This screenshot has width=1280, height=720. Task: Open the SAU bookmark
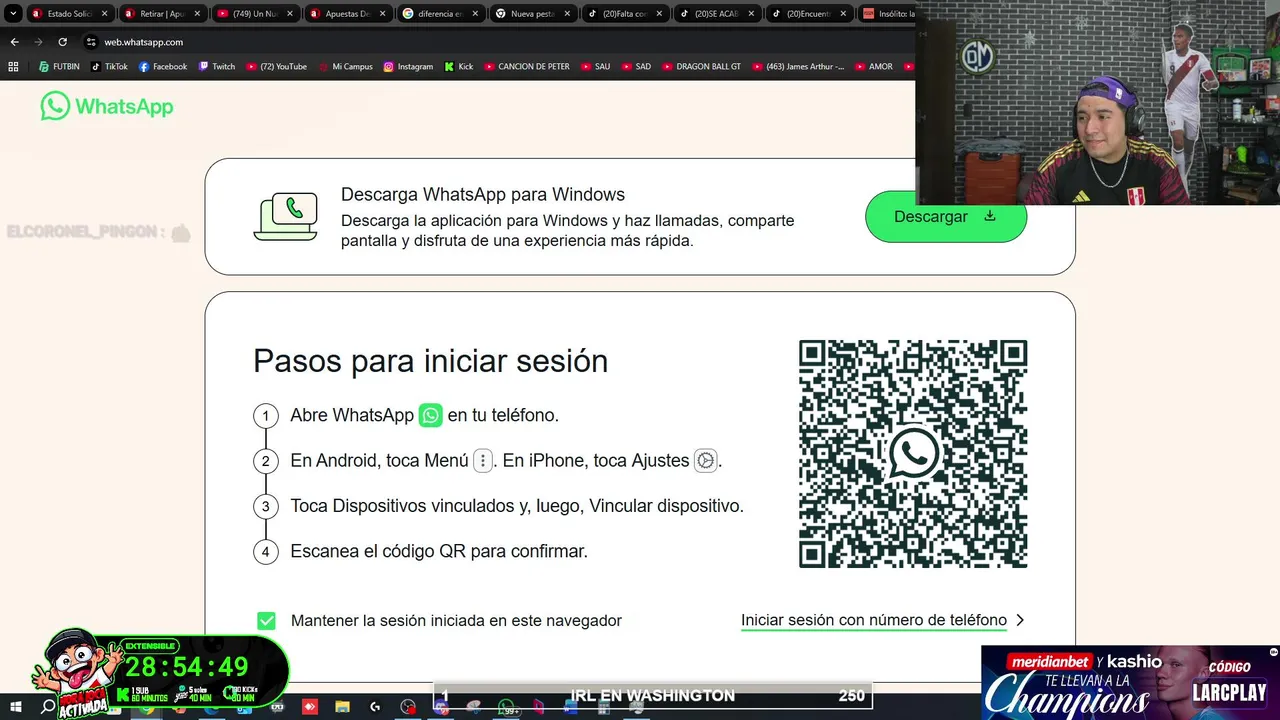tap(595, 67)
